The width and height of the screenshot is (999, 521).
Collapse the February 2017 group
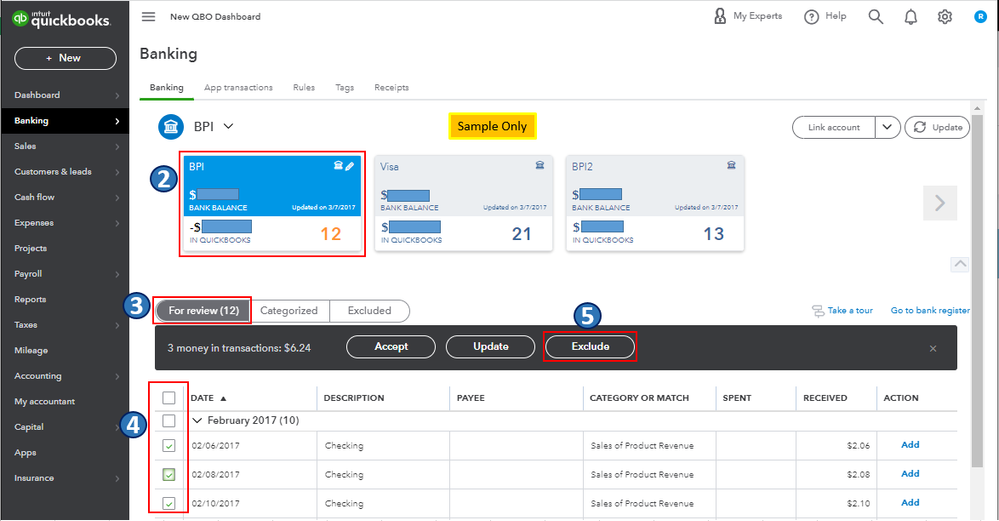pos(197,420)
